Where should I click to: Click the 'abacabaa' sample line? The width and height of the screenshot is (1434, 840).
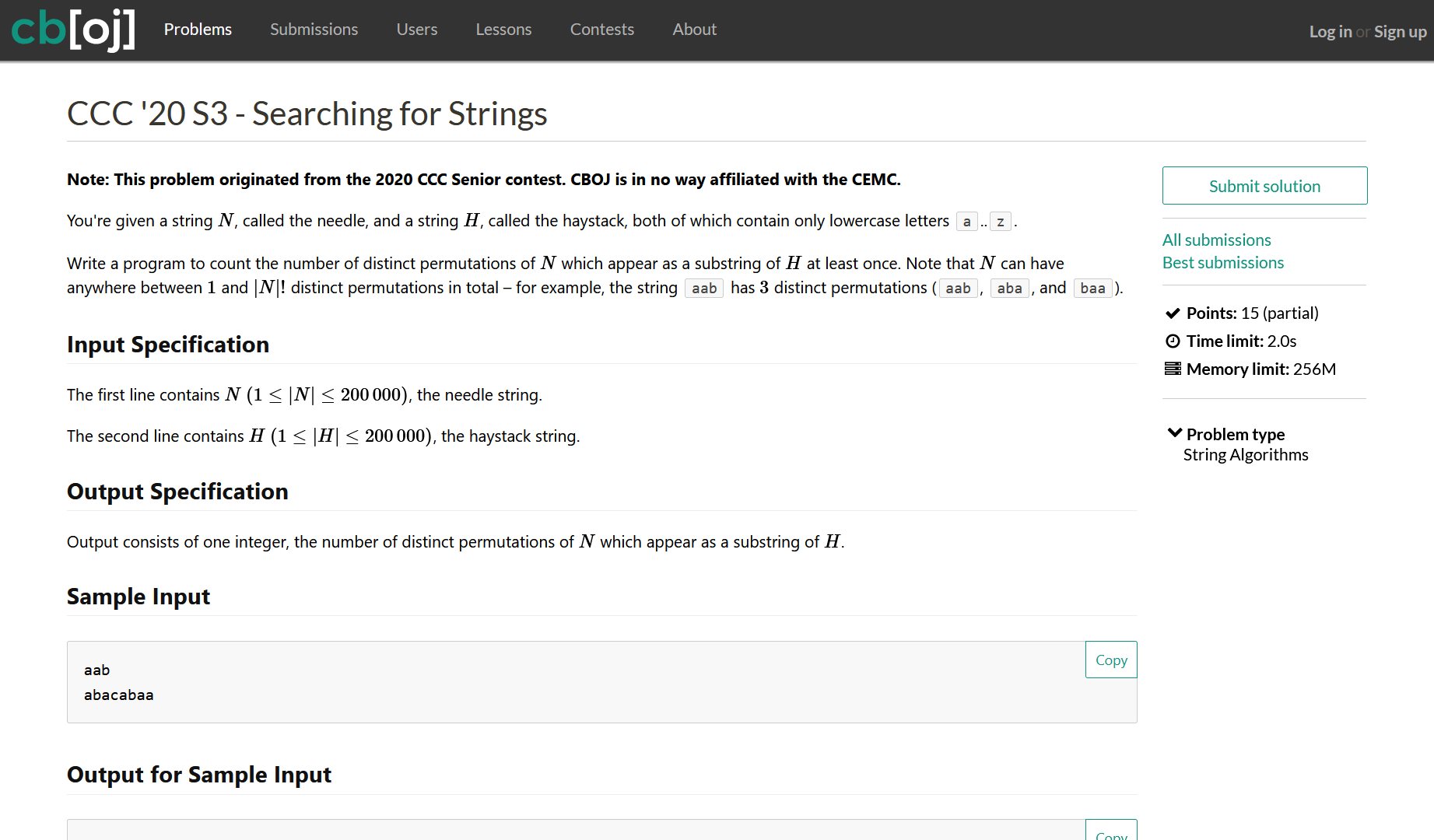(x=119, y=695)
